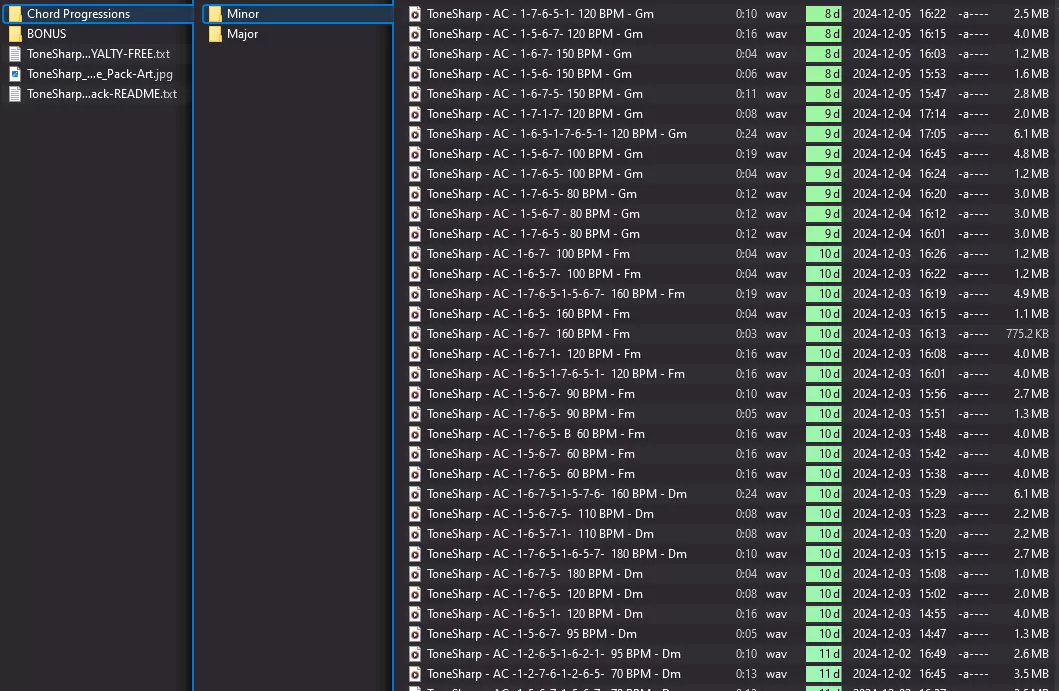Image resolution: width=1059 pixels, height=691 pixels.
Task: Click the audio icon of 1-7-6-5-1- 120 BPM Gm
Action: (x=415, y=14)
